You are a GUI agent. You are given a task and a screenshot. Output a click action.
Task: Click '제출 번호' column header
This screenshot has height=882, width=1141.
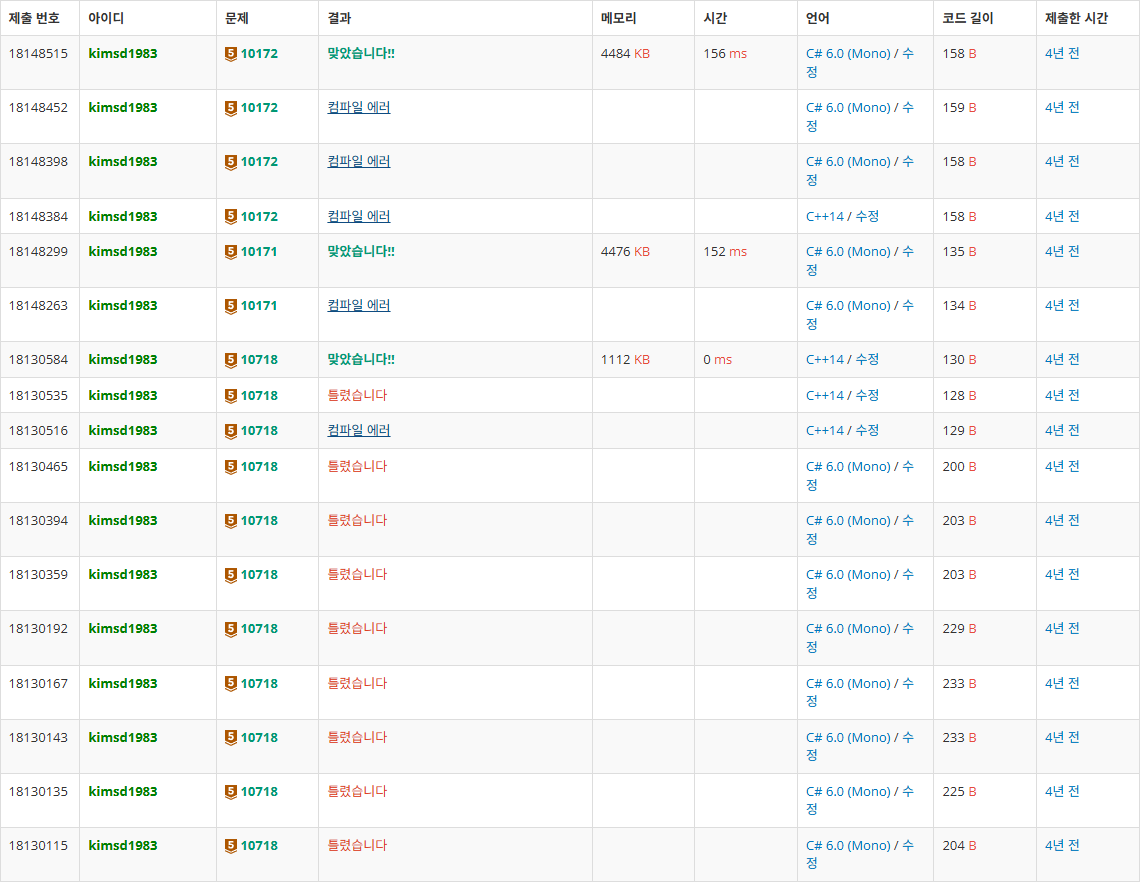click(x=34, y=18)
